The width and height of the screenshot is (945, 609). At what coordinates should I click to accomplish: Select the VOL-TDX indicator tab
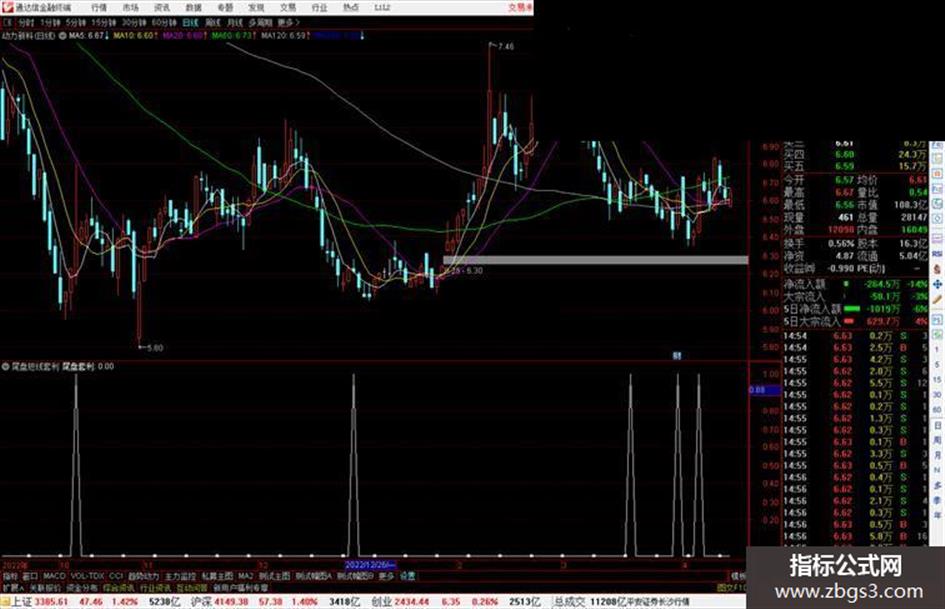coord(87,576)
